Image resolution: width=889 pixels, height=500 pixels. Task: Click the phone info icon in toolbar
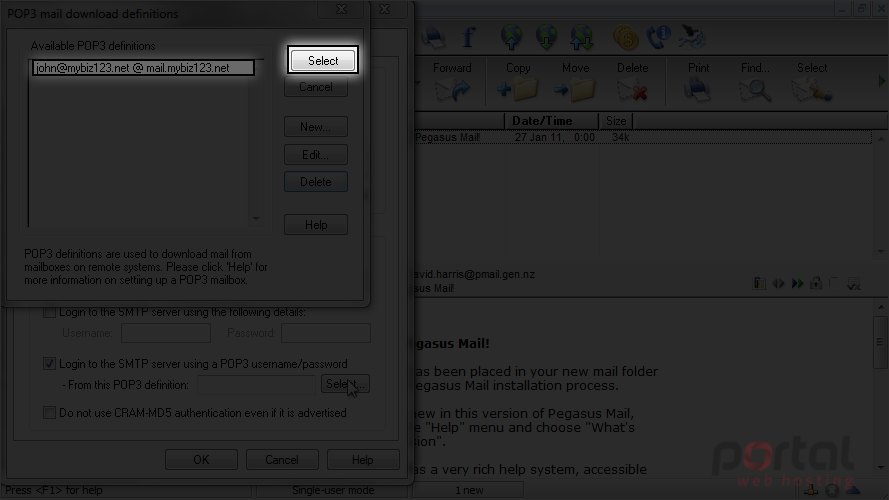click(x=659, y=37)
